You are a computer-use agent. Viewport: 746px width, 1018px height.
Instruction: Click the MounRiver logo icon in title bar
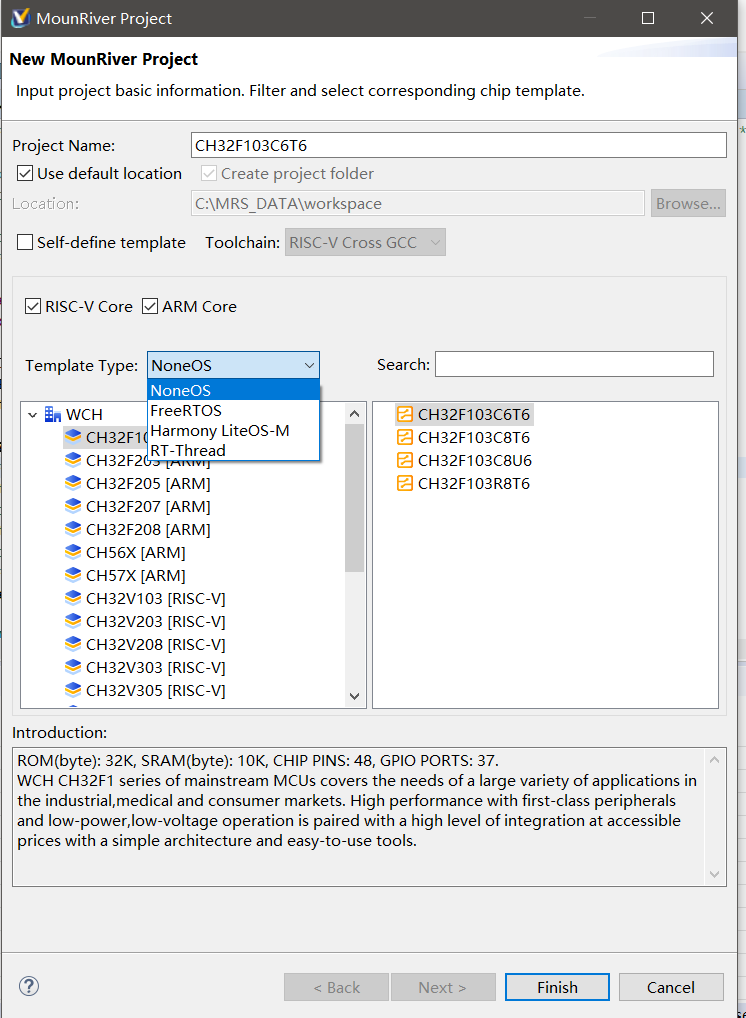20,18
